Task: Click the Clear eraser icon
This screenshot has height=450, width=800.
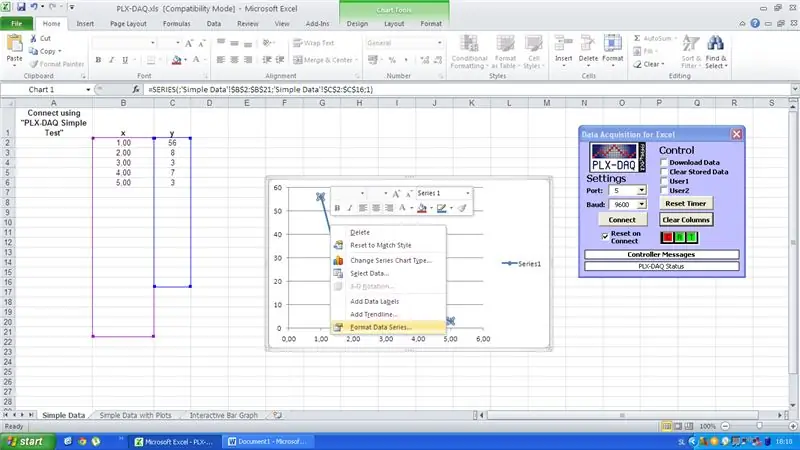Action: tap(637, 64)
